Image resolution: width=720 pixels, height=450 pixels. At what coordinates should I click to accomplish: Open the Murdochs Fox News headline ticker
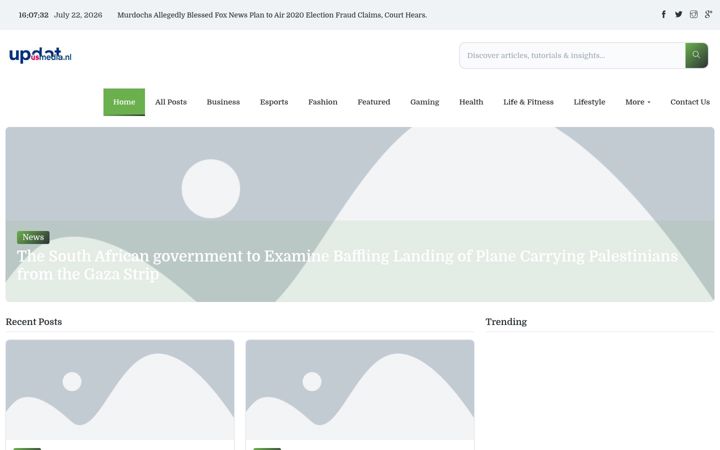pyautogui.click(x=272, y=15)
